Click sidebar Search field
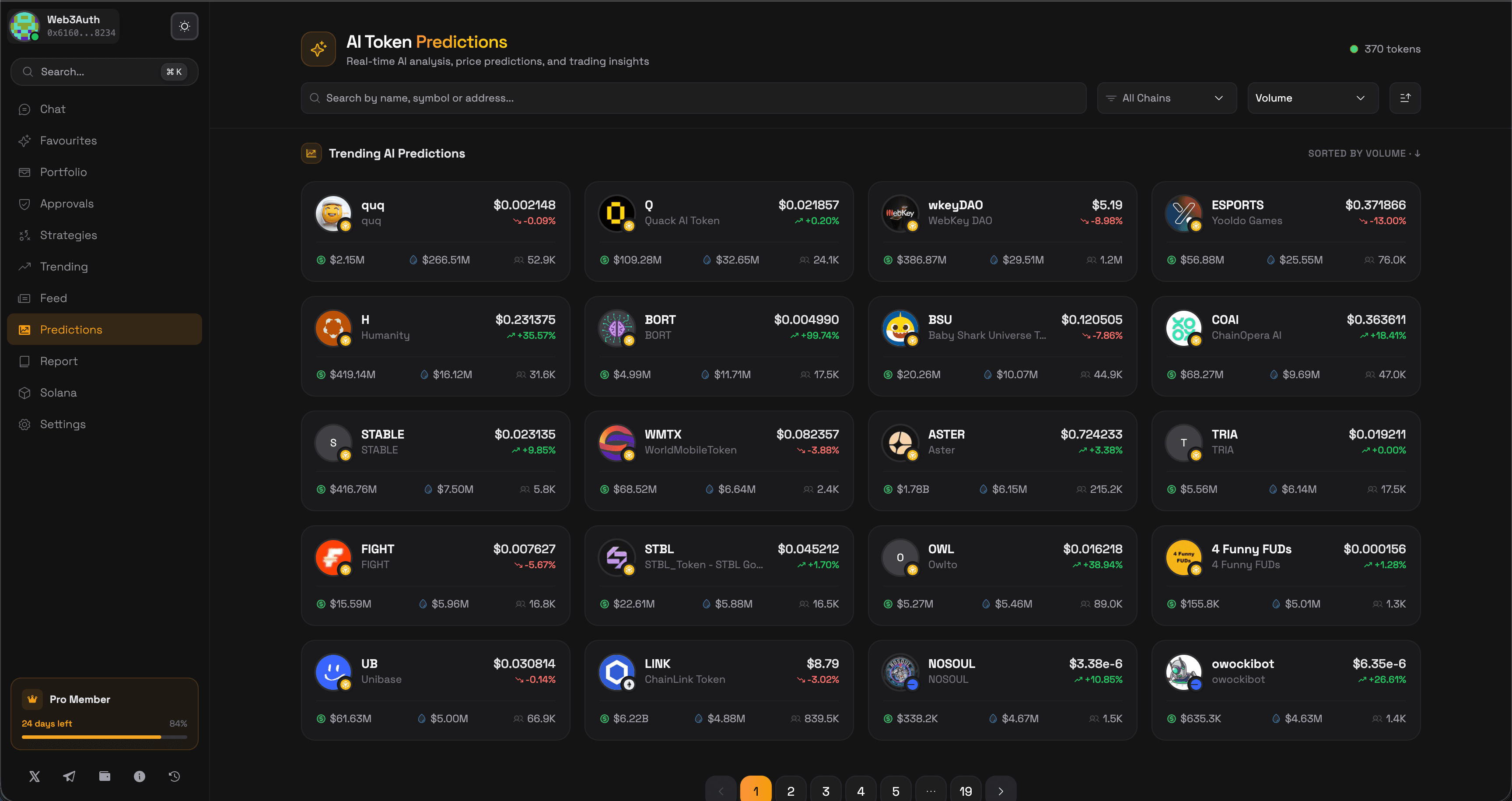Screen dimensions: 1512x801 [x=105, y=72]
